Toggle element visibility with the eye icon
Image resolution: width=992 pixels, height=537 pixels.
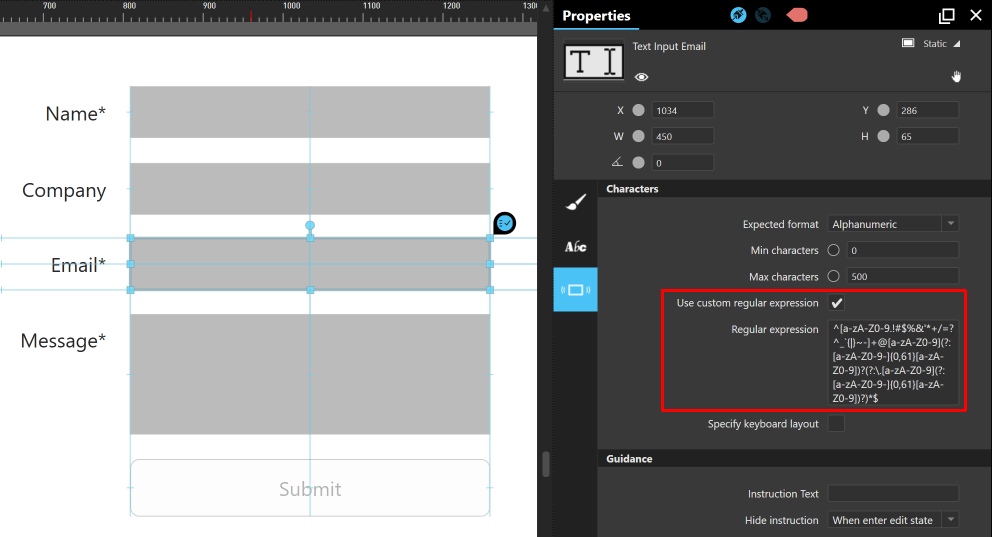point(642,77)
